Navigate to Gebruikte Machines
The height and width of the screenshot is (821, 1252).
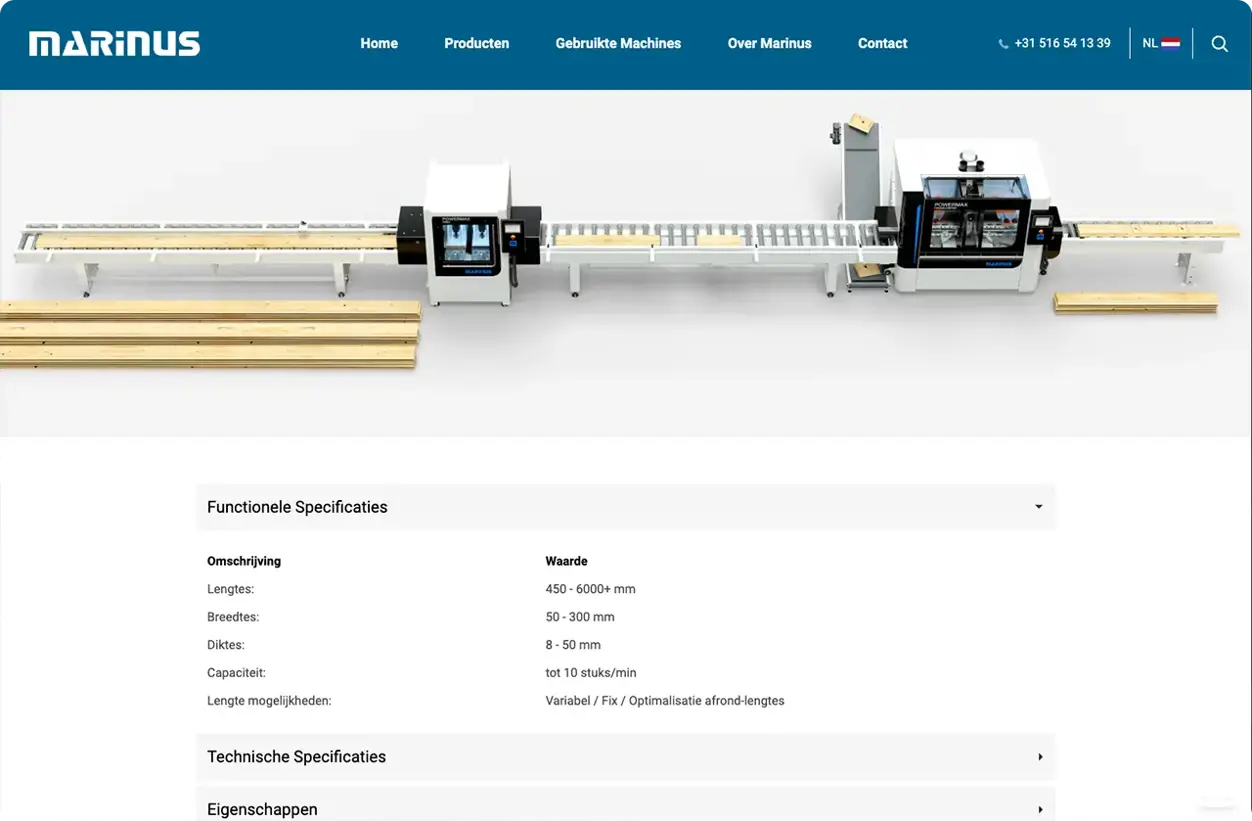618,44
